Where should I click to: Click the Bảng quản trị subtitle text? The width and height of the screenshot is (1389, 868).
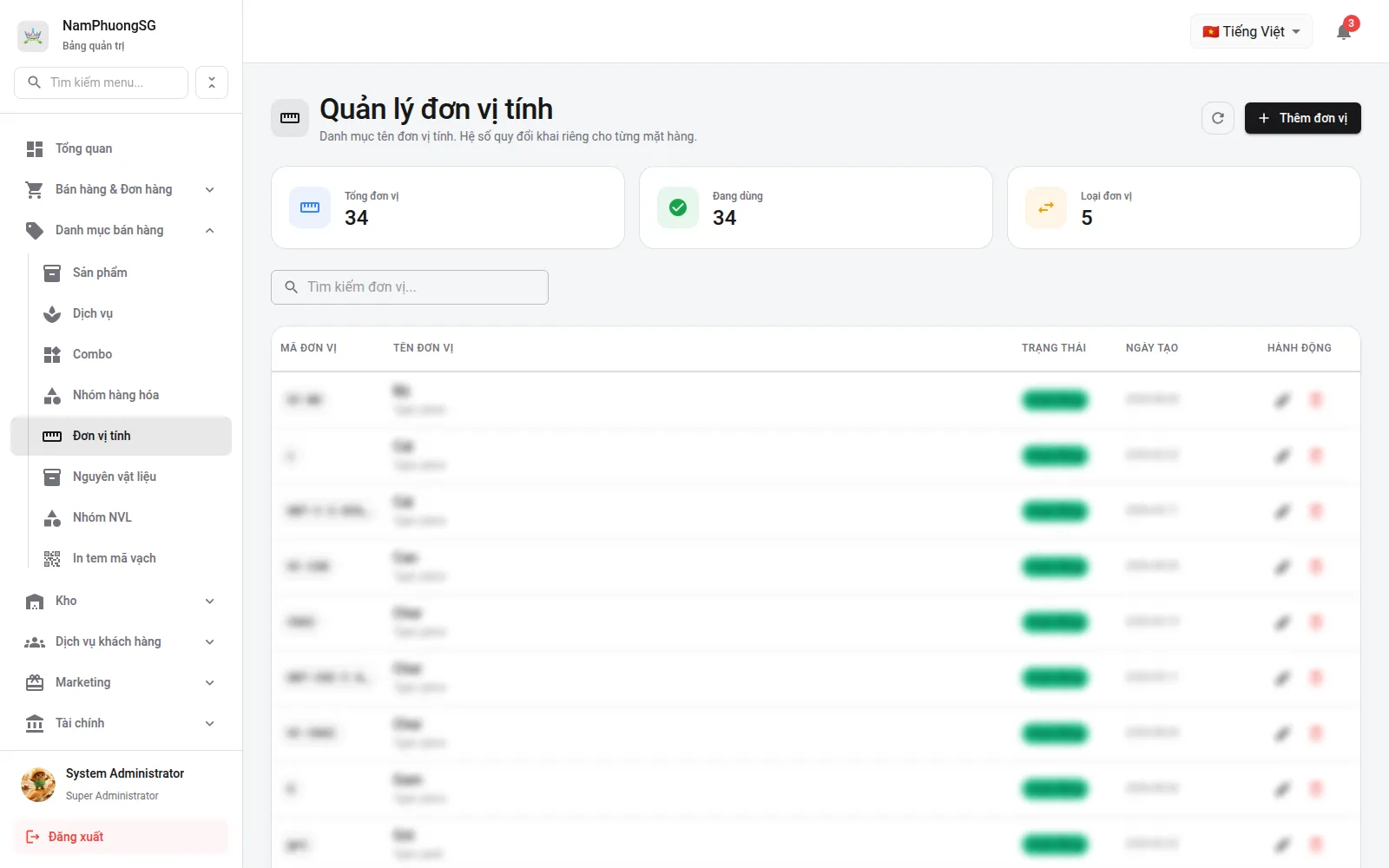coord(93,46)
